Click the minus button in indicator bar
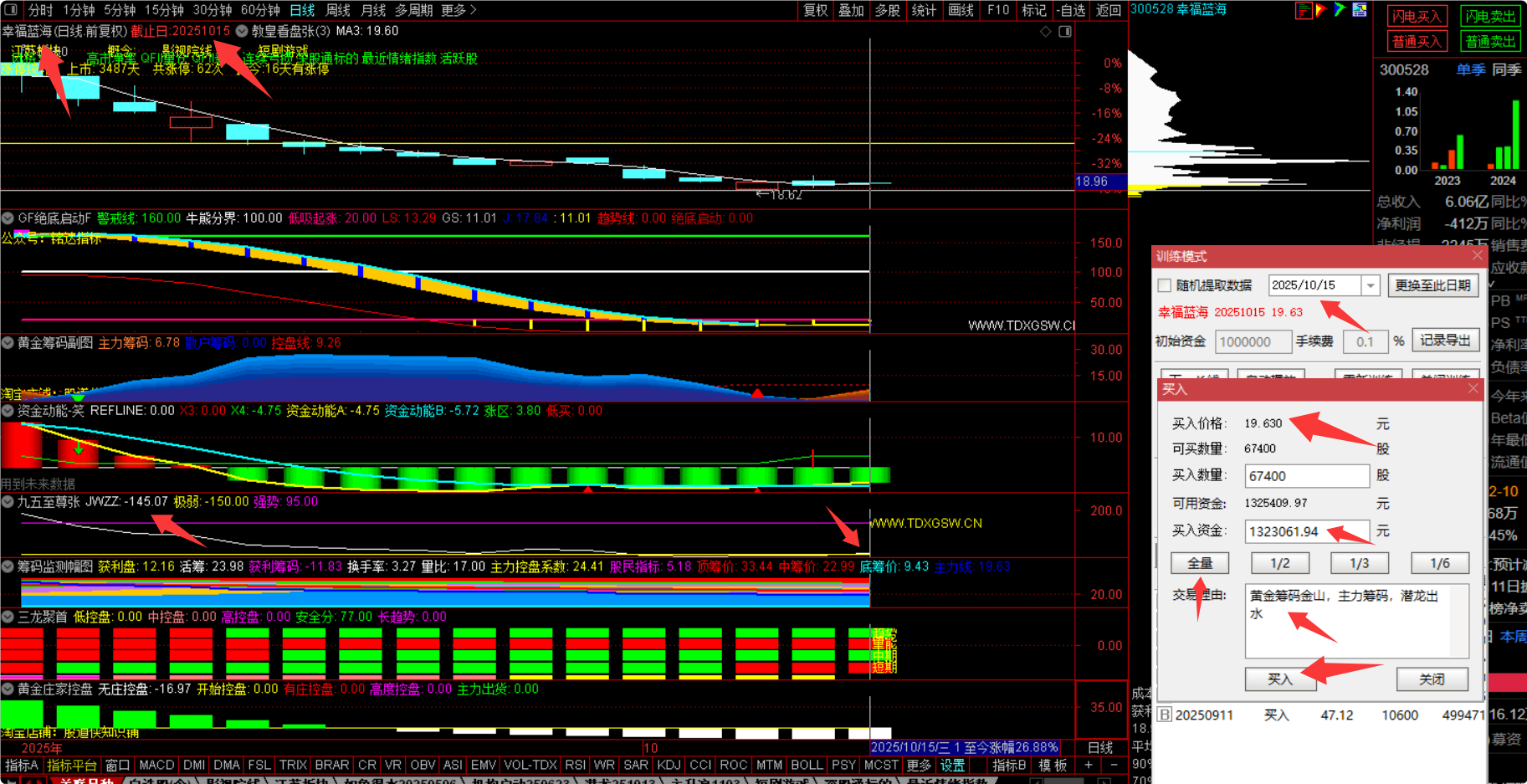This screenshot has width=1527, height=784. pyautogui.click(x=1114, y=765)
